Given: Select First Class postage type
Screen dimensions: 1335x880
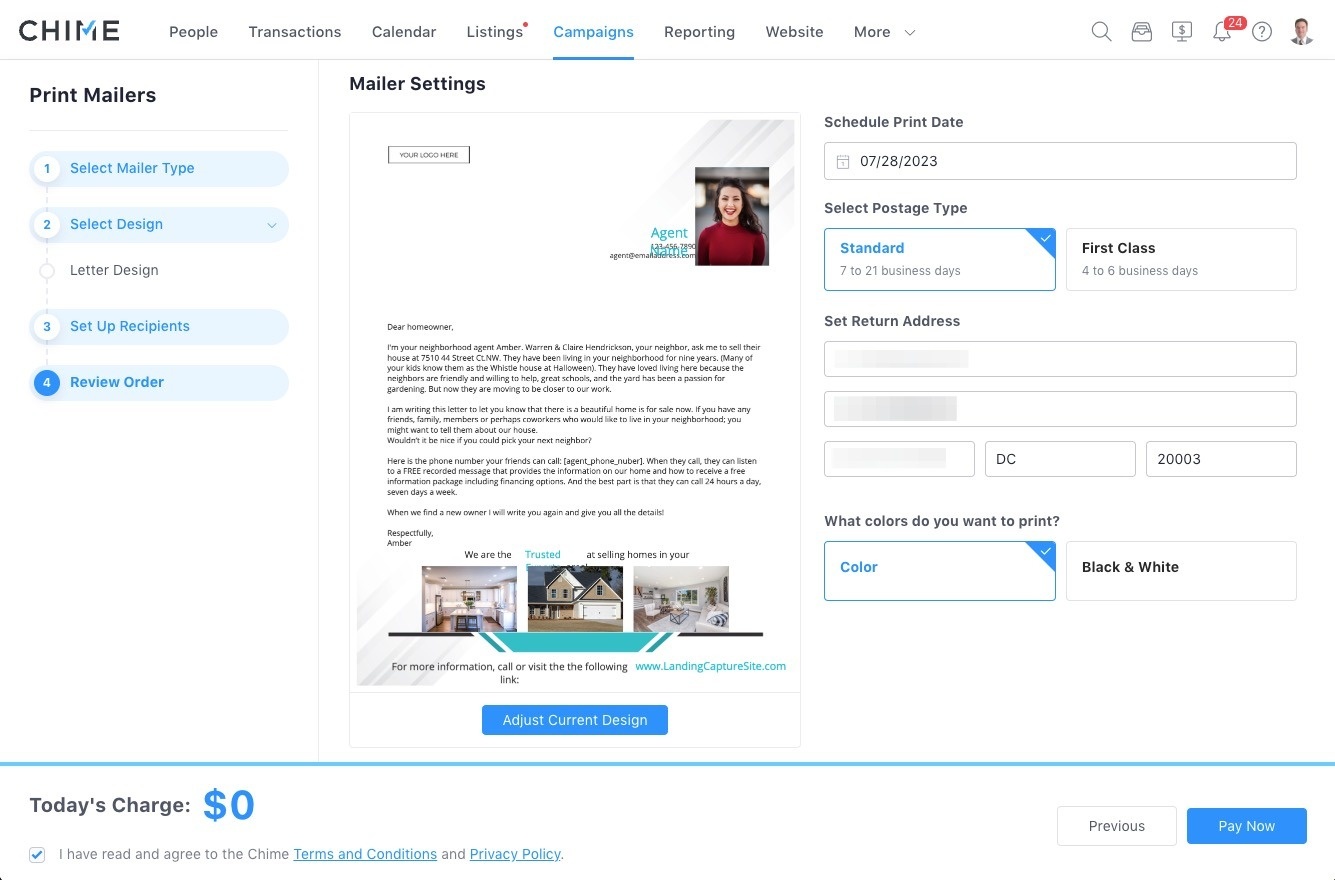Looking at the screenshot, I should point(1181,259).
